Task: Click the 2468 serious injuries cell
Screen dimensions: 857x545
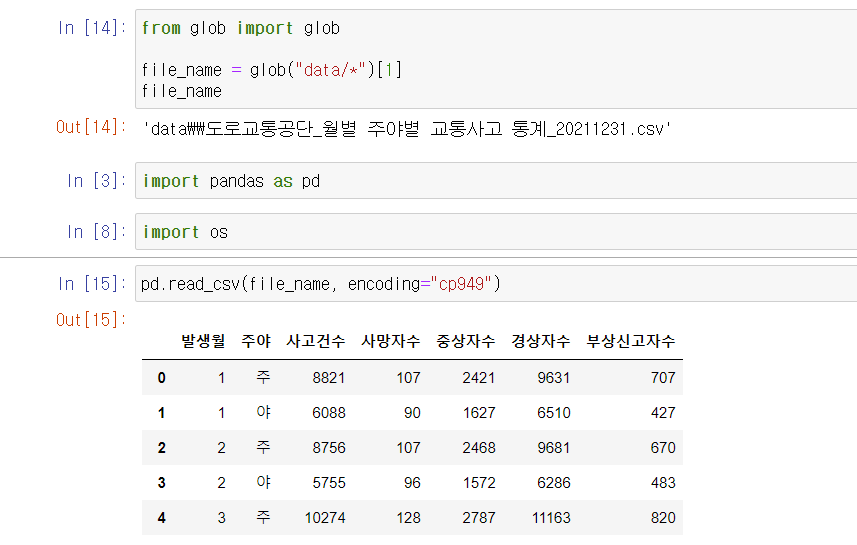Action: [x=479, y=448]
